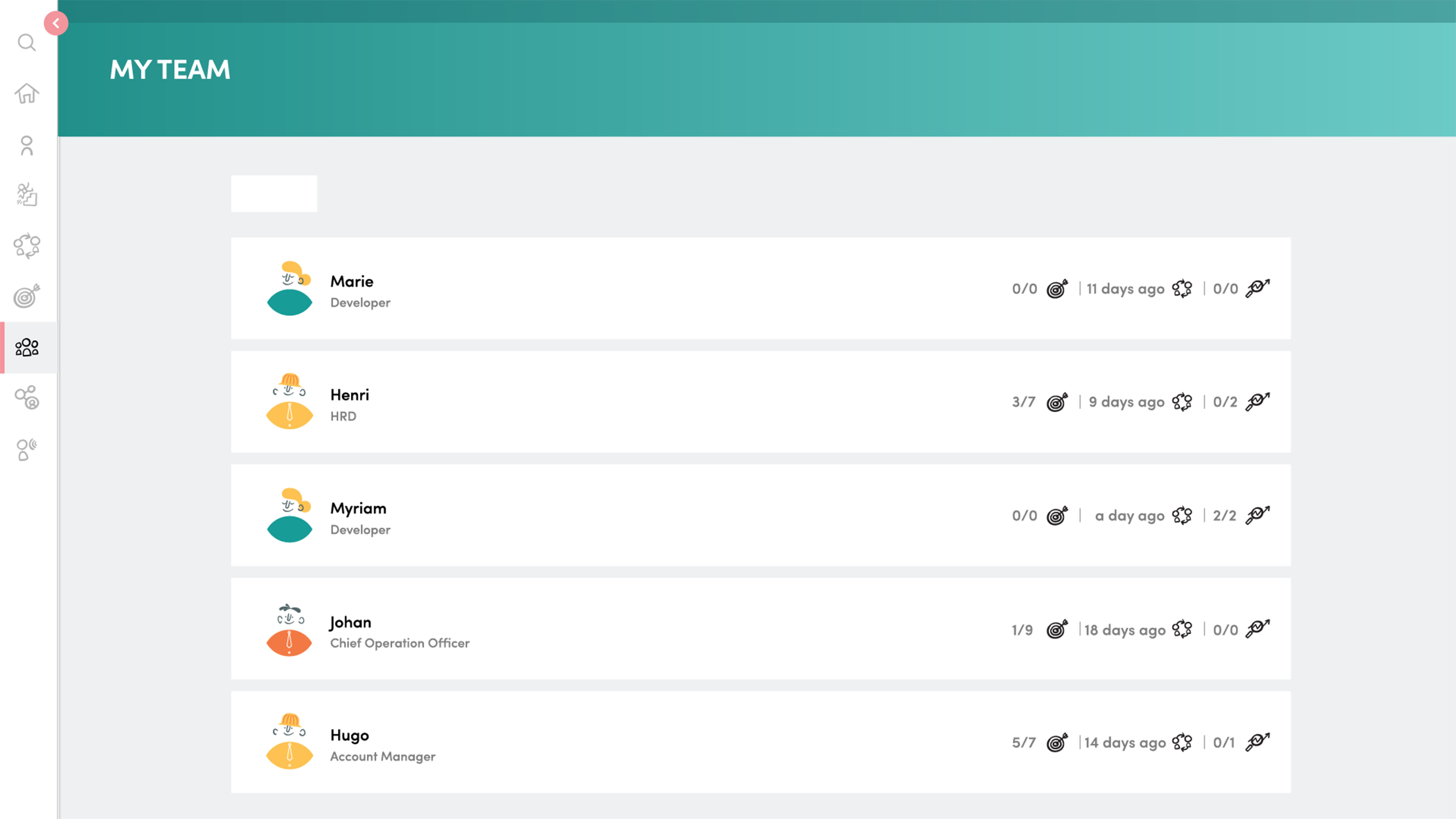The width and height of the screenshot is (1456, 819).
Task: Click Henri's career arrow icon showing 0/2
Action: click(1257, 402)
